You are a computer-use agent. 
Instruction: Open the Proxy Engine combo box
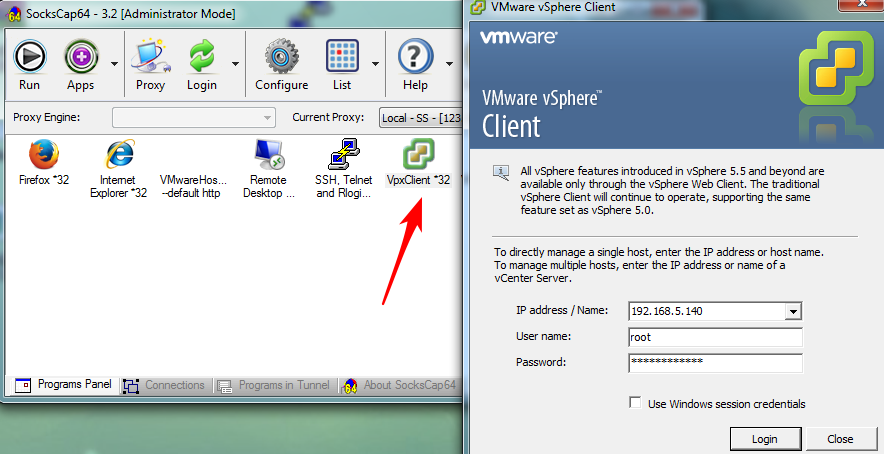[x=194, y=118]
